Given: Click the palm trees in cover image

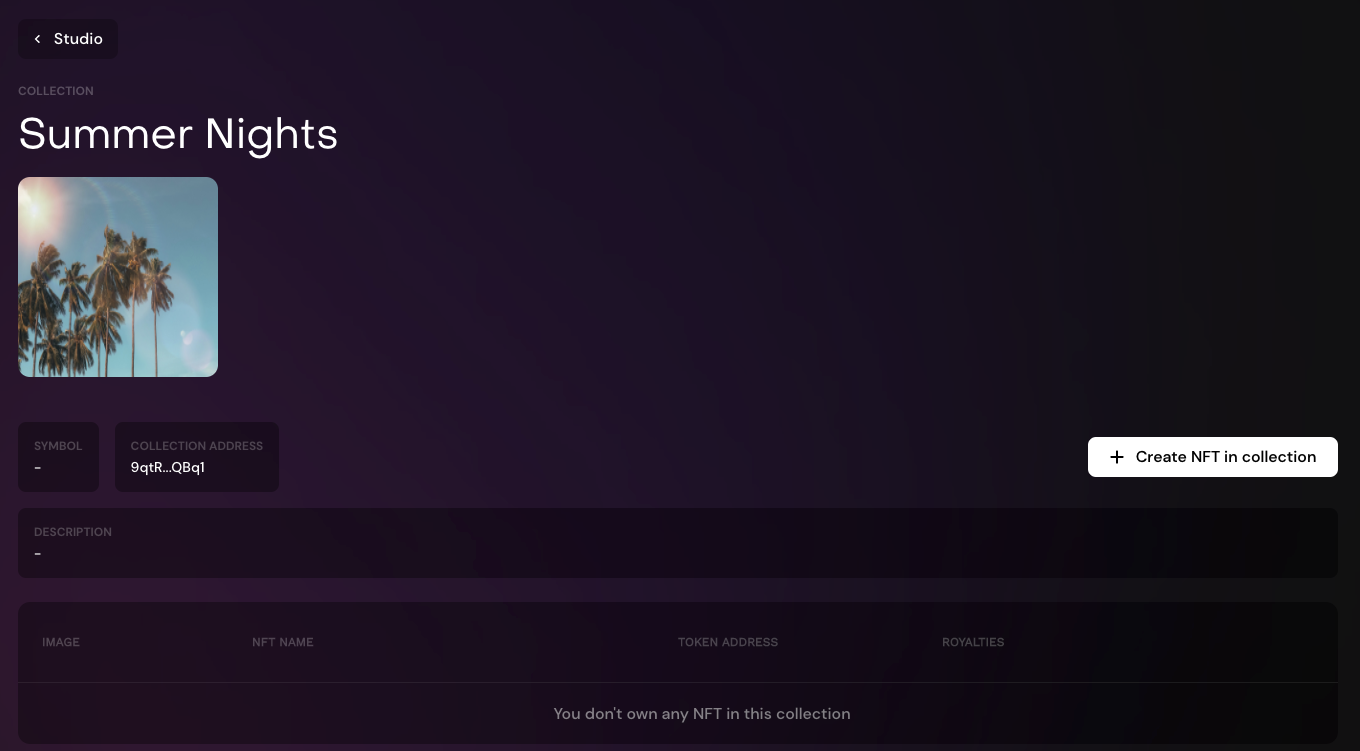Looking at the screenshot, I should (100, 300).
